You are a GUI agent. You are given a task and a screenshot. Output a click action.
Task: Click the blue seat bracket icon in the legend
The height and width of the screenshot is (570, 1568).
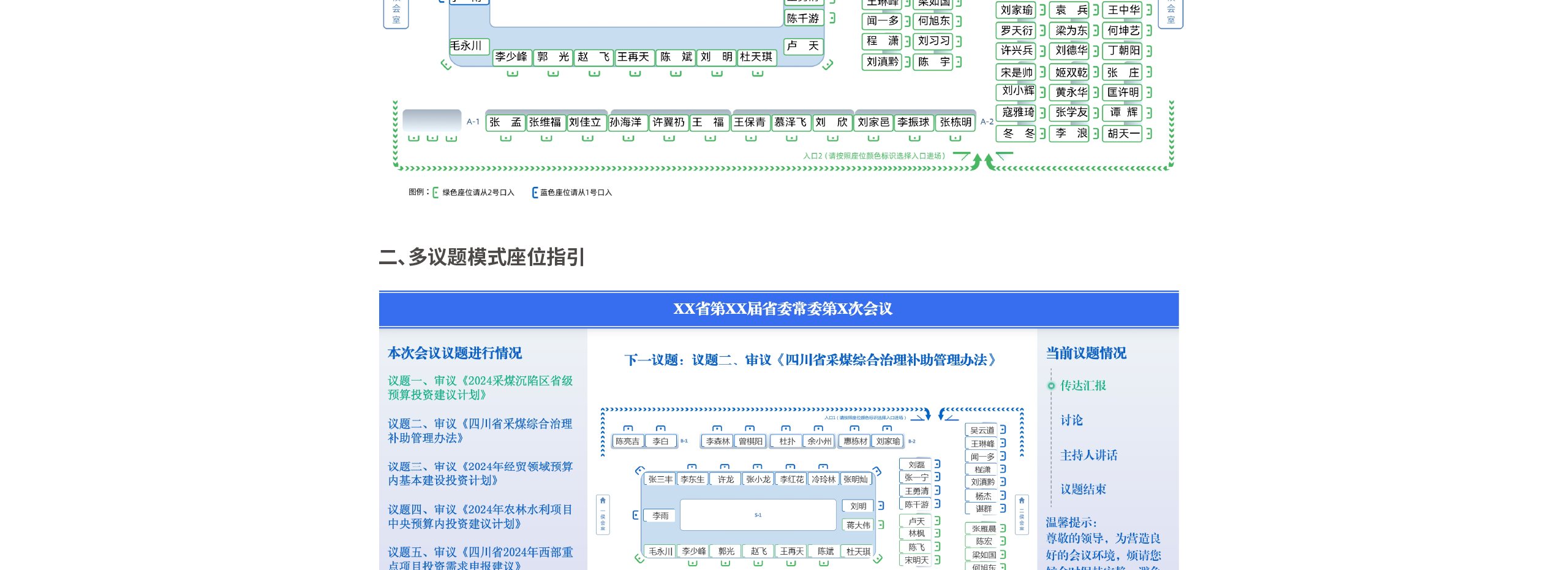pos(535,192)
